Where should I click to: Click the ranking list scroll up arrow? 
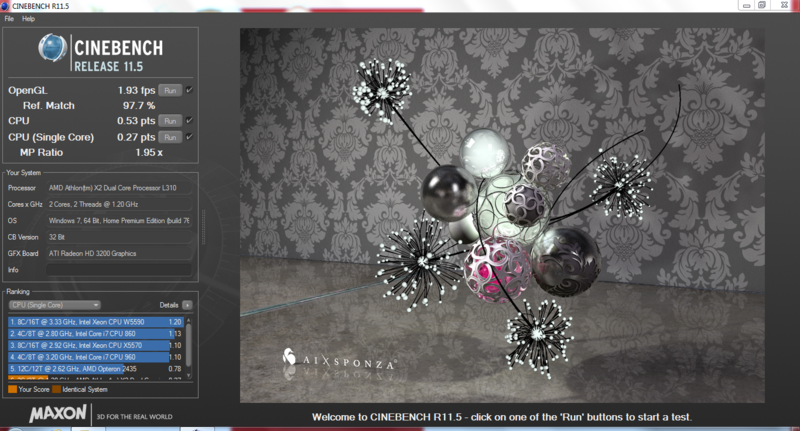[189, 320]
